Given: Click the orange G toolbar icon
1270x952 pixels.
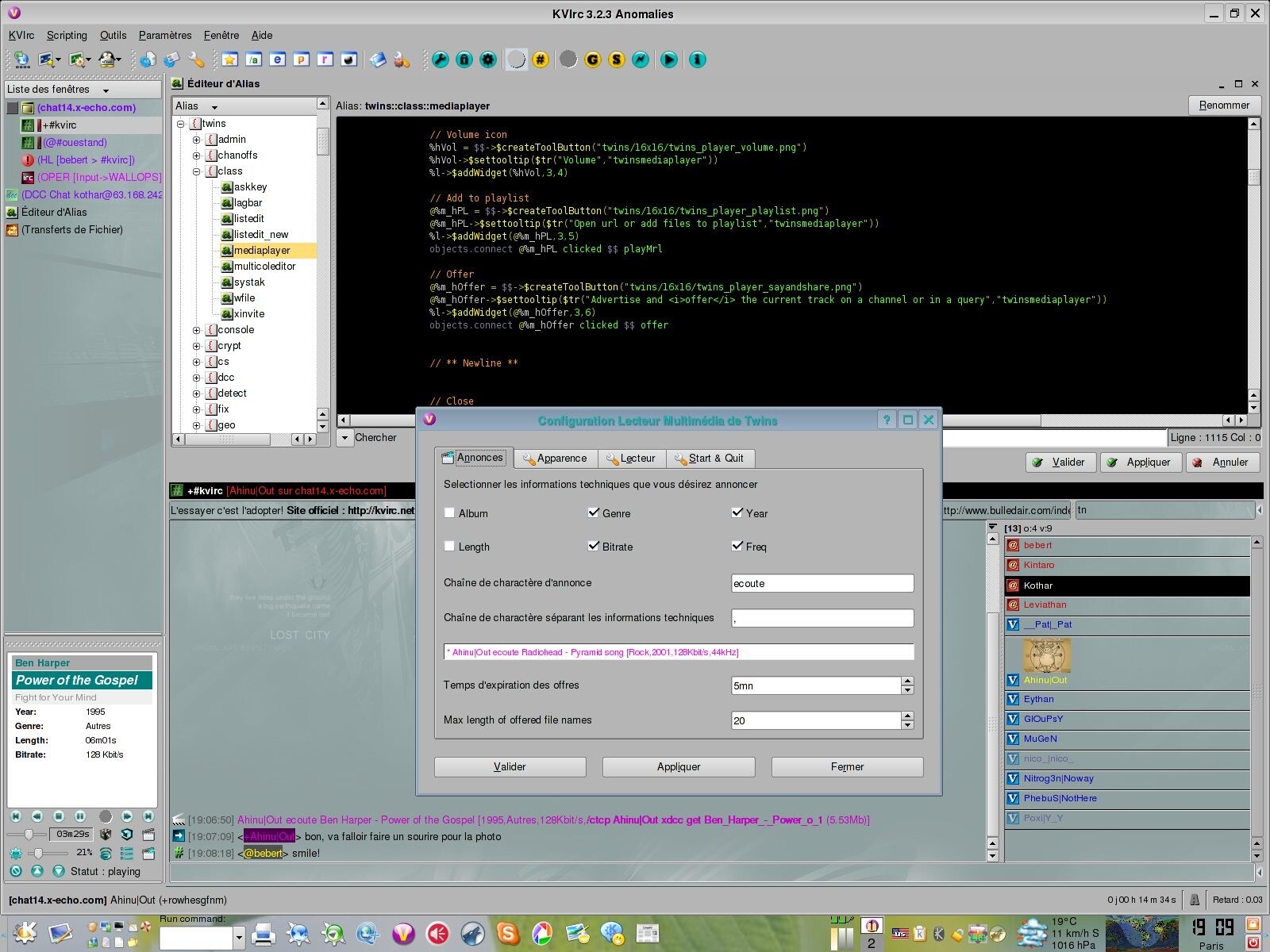Looking at the screenshot, I should coord(592,59).
